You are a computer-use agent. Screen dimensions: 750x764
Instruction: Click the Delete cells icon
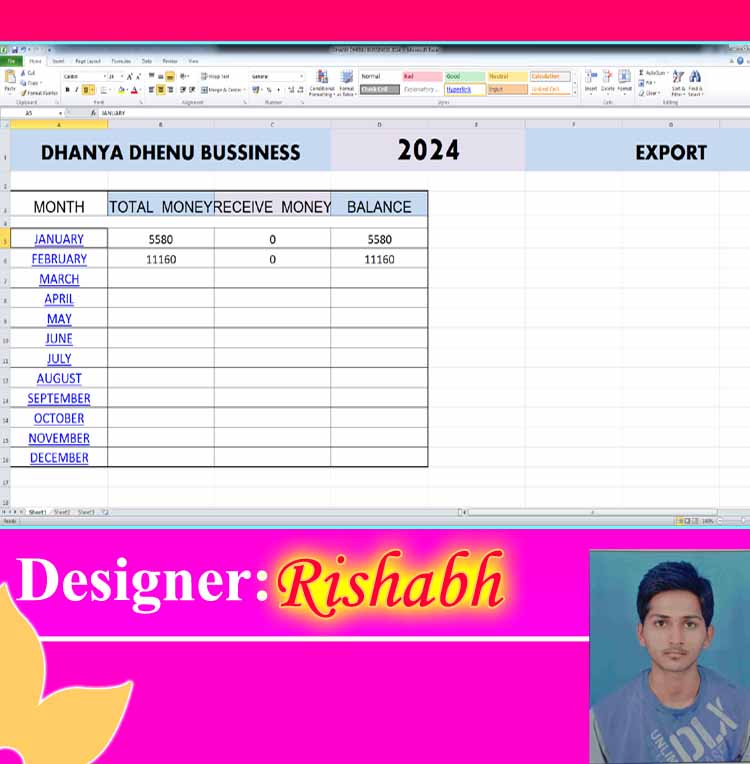pyautogui.click(x=607, y=79)
